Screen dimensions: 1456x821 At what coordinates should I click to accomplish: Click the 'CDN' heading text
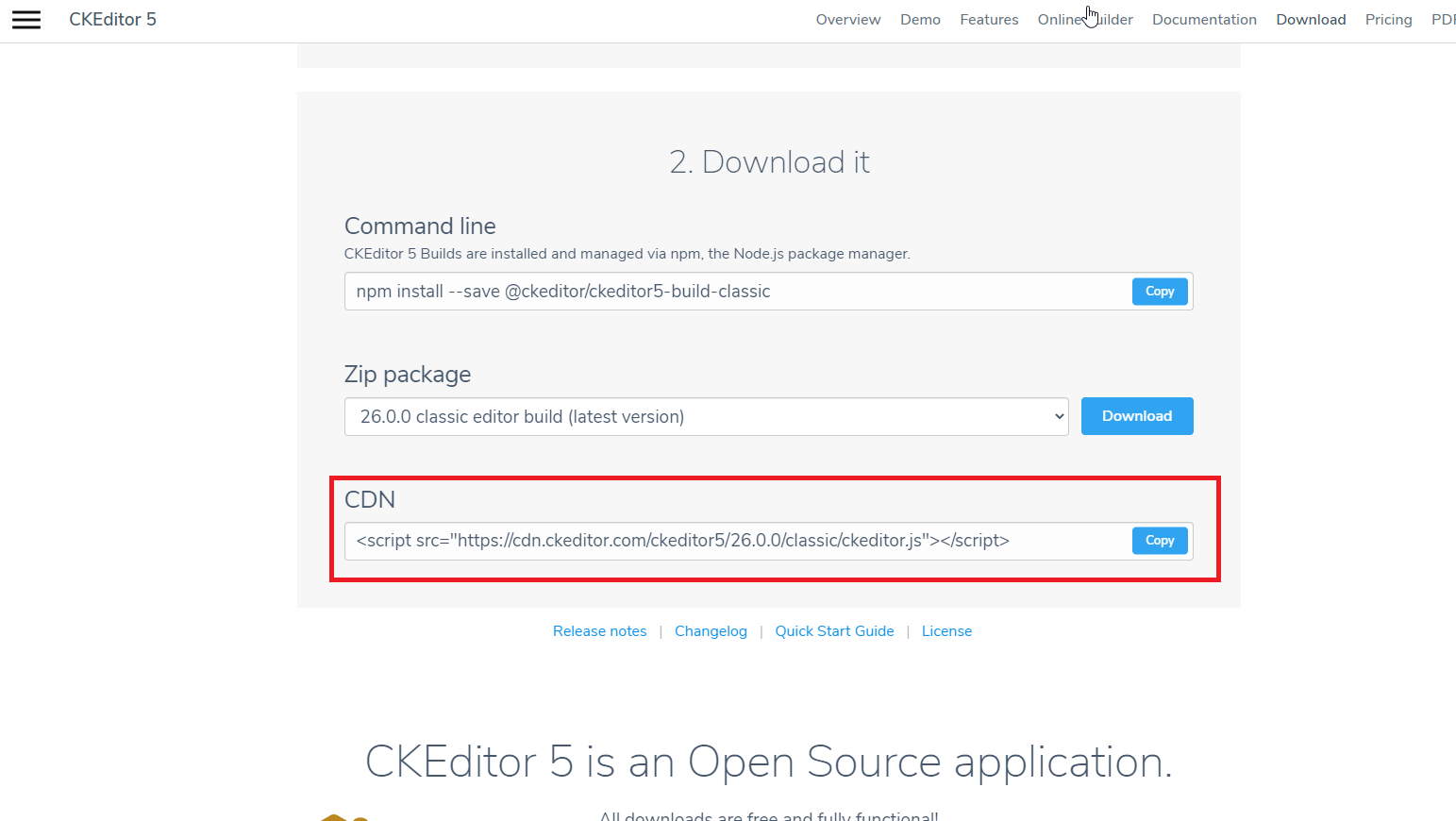tap(370, 499)
